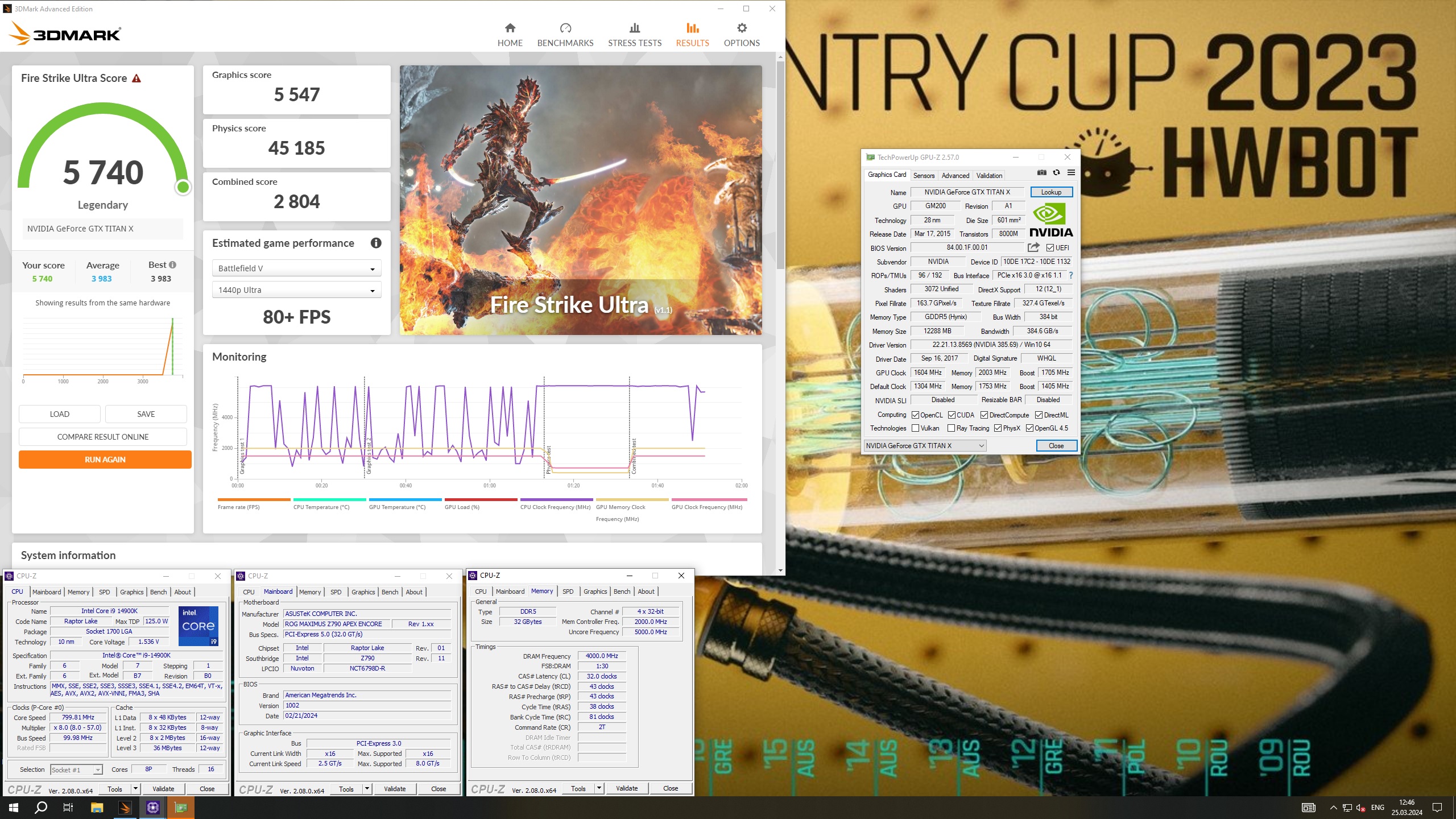
Task: Open the Battlefield V game dropdown
Action: (x=296, y=268)
